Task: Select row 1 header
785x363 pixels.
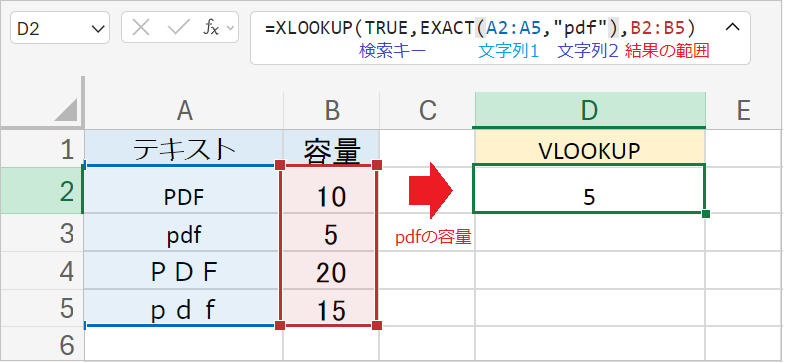Action: pyautogui.click(x=42, y=149)
